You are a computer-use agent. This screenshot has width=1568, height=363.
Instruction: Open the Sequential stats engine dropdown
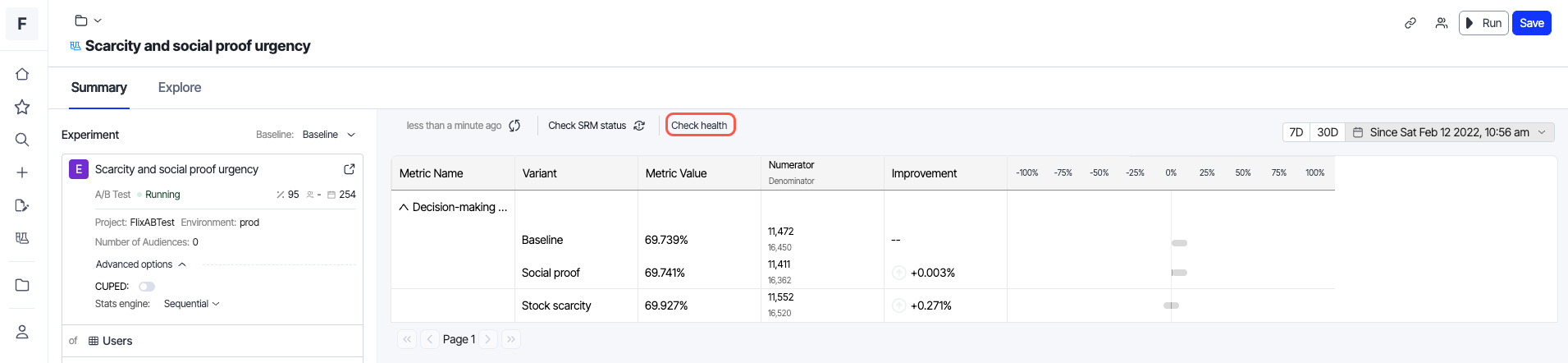[192, 304]
